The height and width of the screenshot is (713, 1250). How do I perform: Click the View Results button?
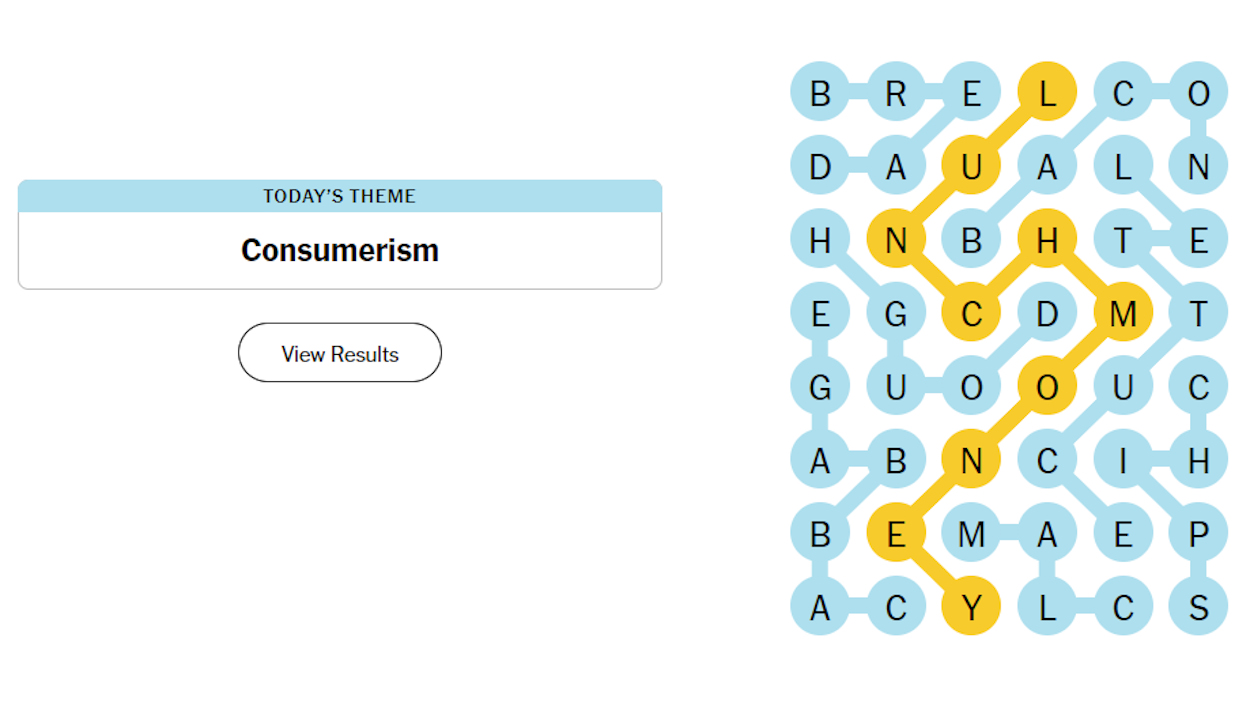(x=339, y=352)
